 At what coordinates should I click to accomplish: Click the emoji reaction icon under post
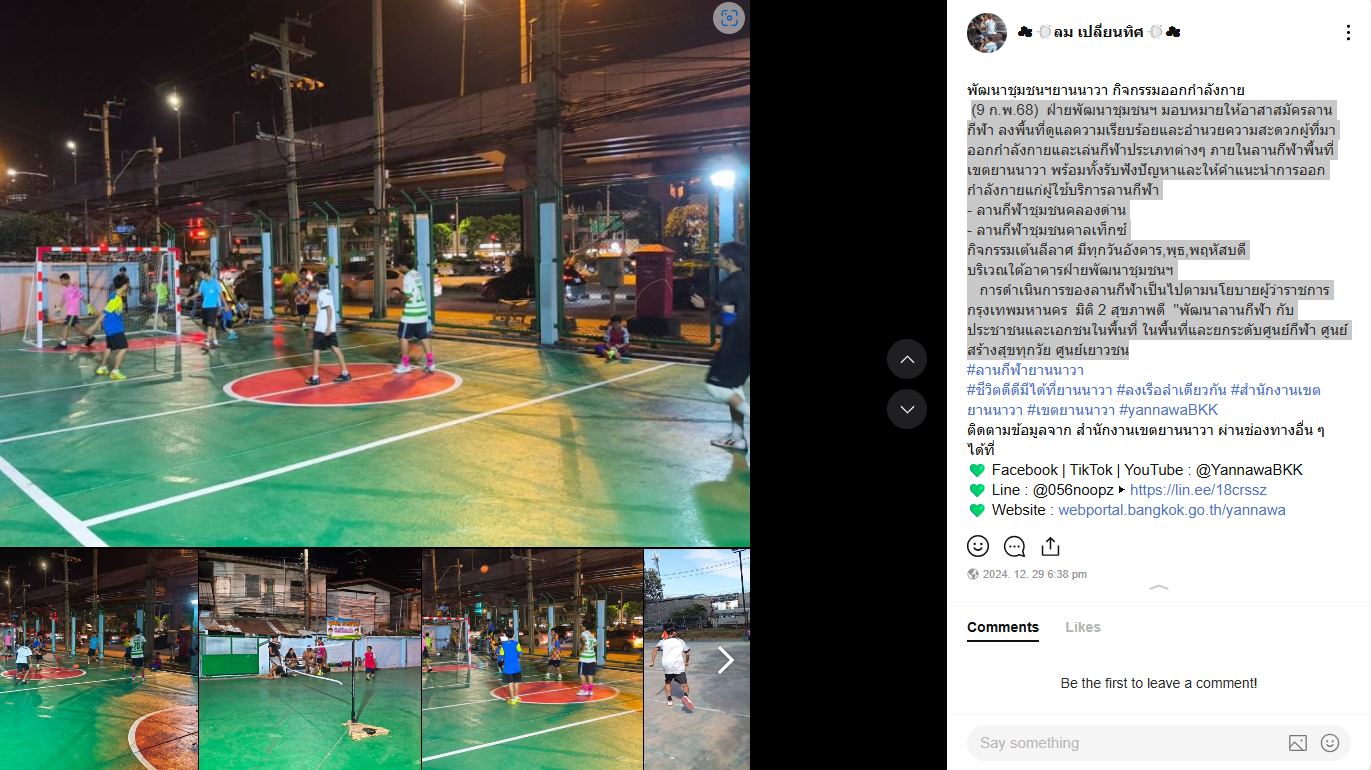978,546
